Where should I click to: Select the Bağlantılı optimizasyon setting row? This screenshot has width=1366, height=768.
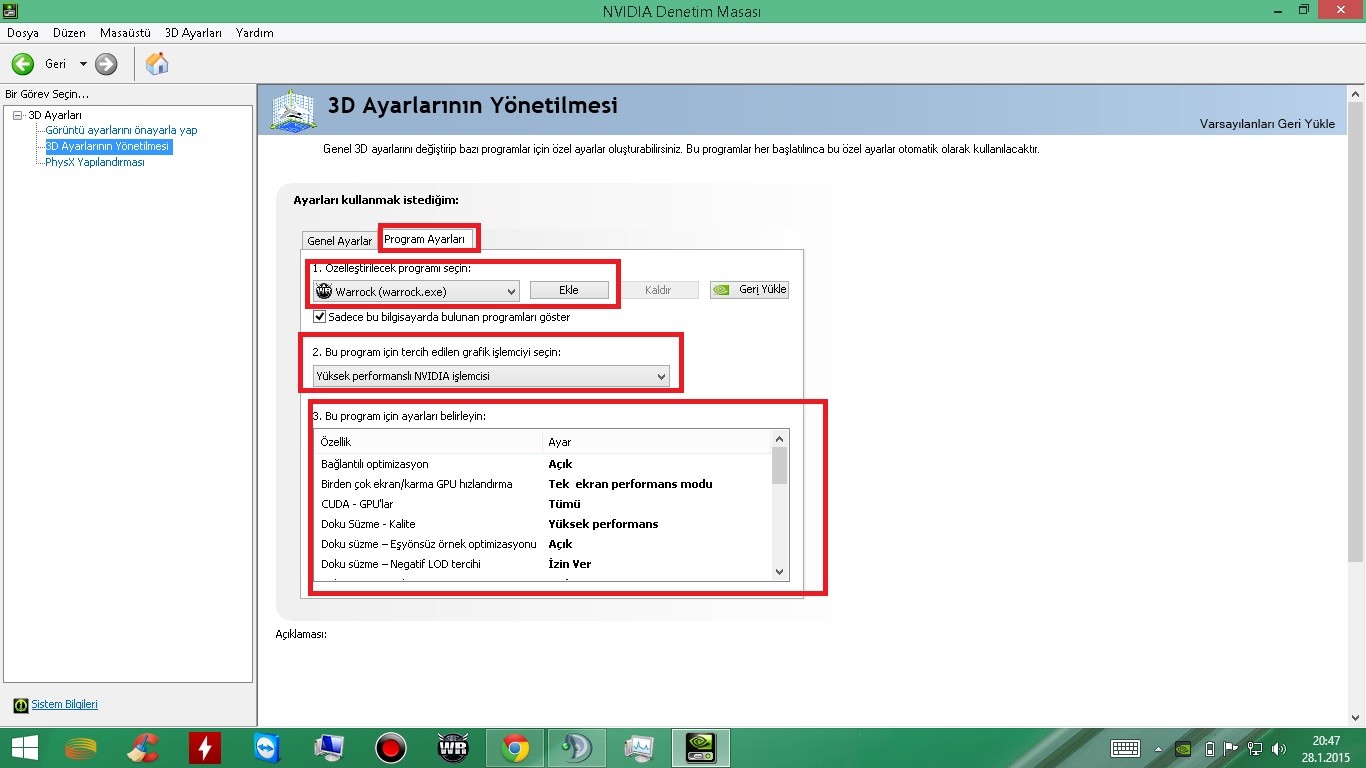(x=543, y=464)
